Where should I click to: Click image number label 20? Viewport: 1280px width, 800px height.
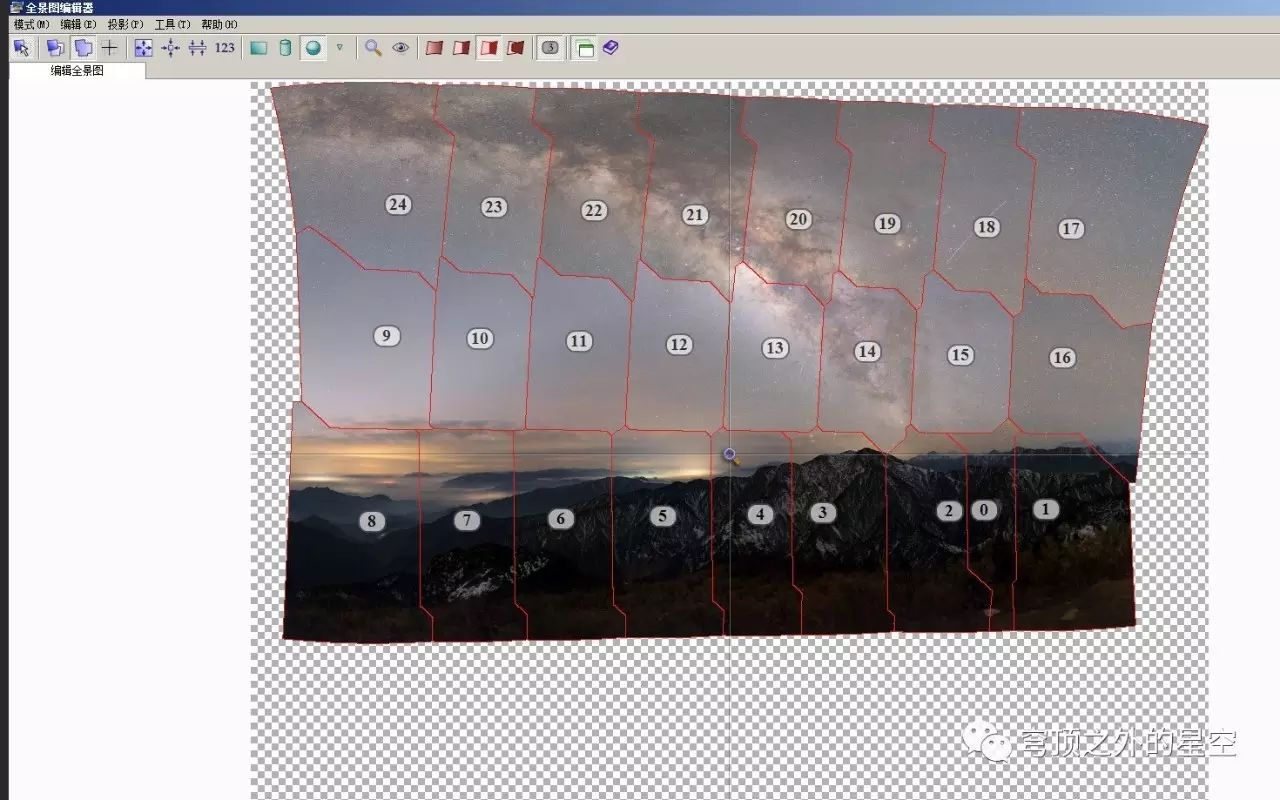798,220
